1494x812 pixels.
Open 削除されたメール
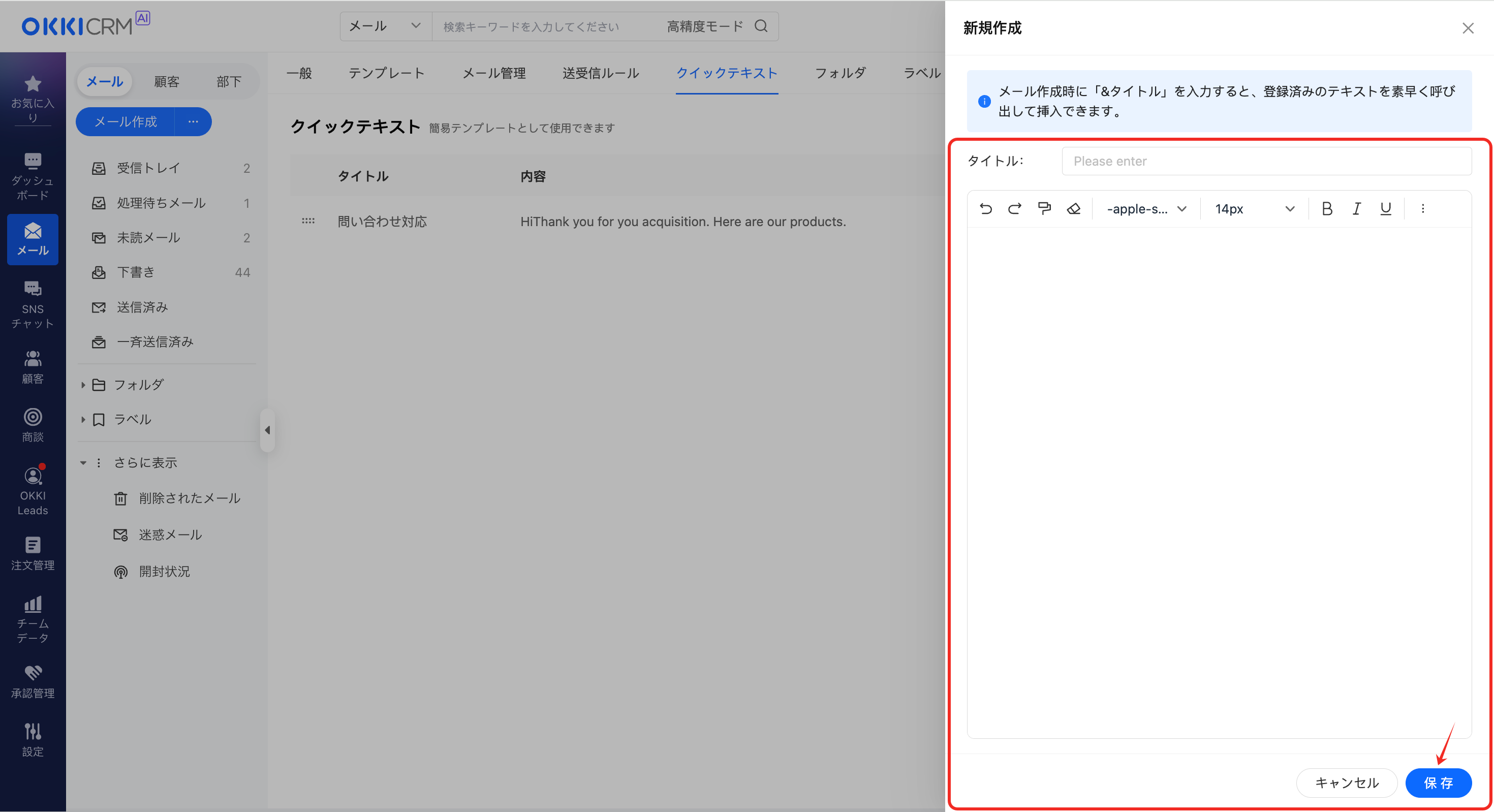[177, 498]
